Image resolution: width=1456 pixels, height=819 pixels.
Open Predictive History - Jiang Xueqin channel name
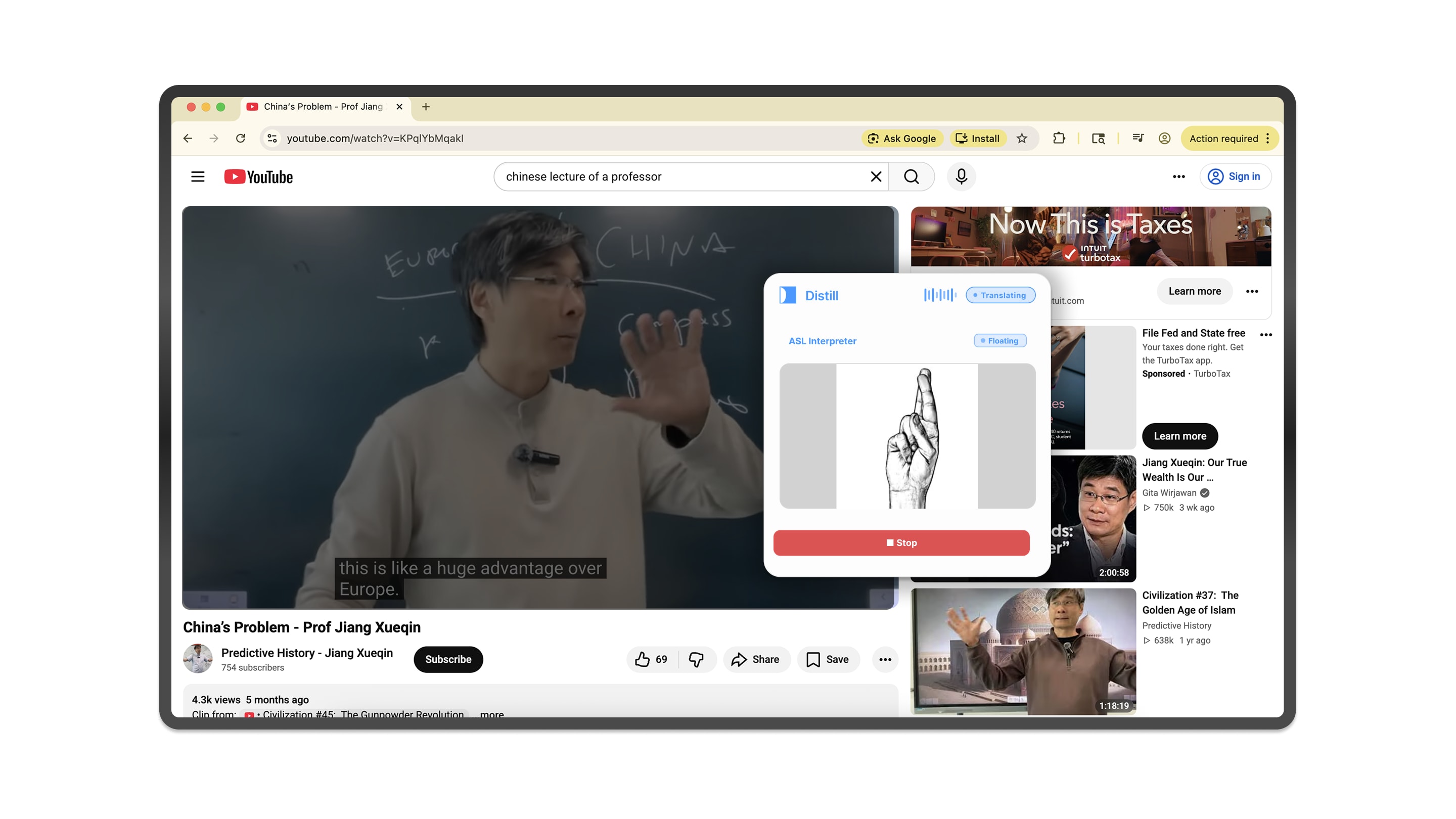307,653
